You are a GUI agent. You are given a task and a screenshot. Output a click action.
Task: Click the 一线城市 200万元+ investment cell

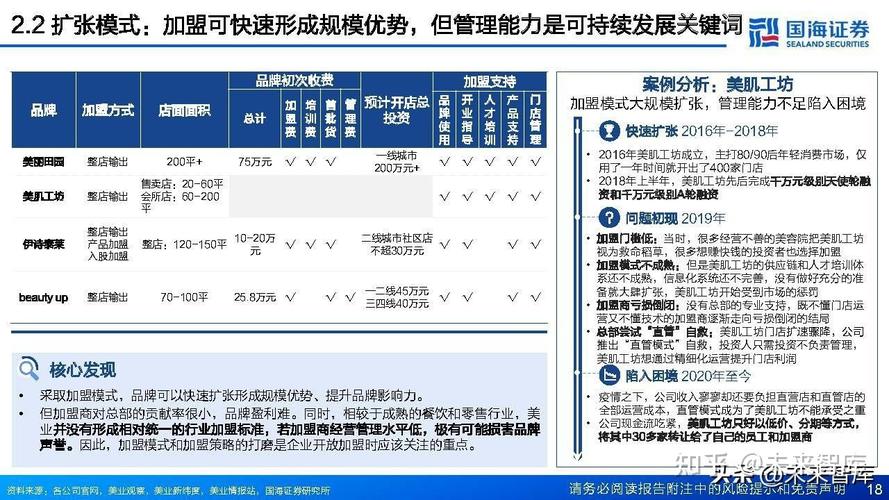click(x=396, y=162)
